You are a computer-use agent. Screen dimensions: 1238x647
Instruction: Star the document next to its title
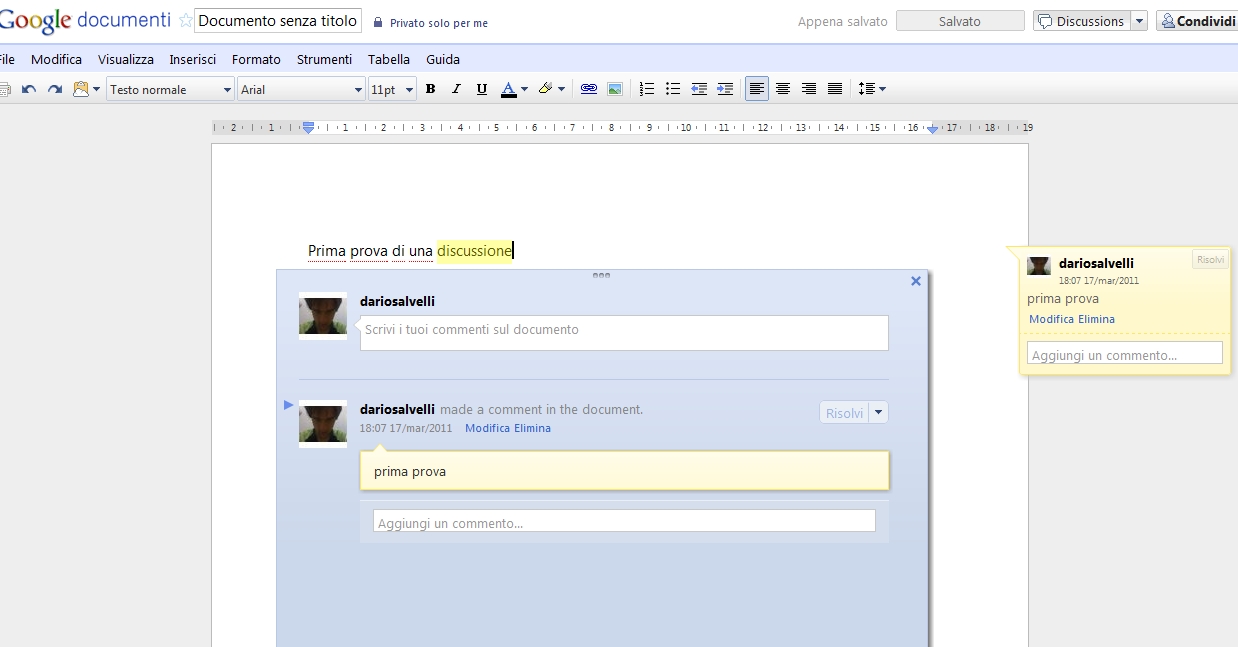point(185,21)
